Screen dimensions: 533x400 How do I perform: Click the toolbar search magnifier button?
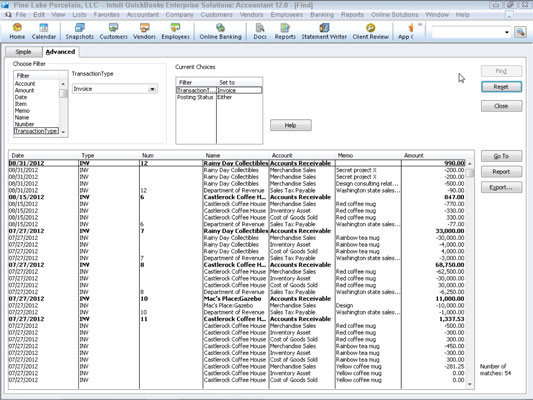[x=520, y=32]
